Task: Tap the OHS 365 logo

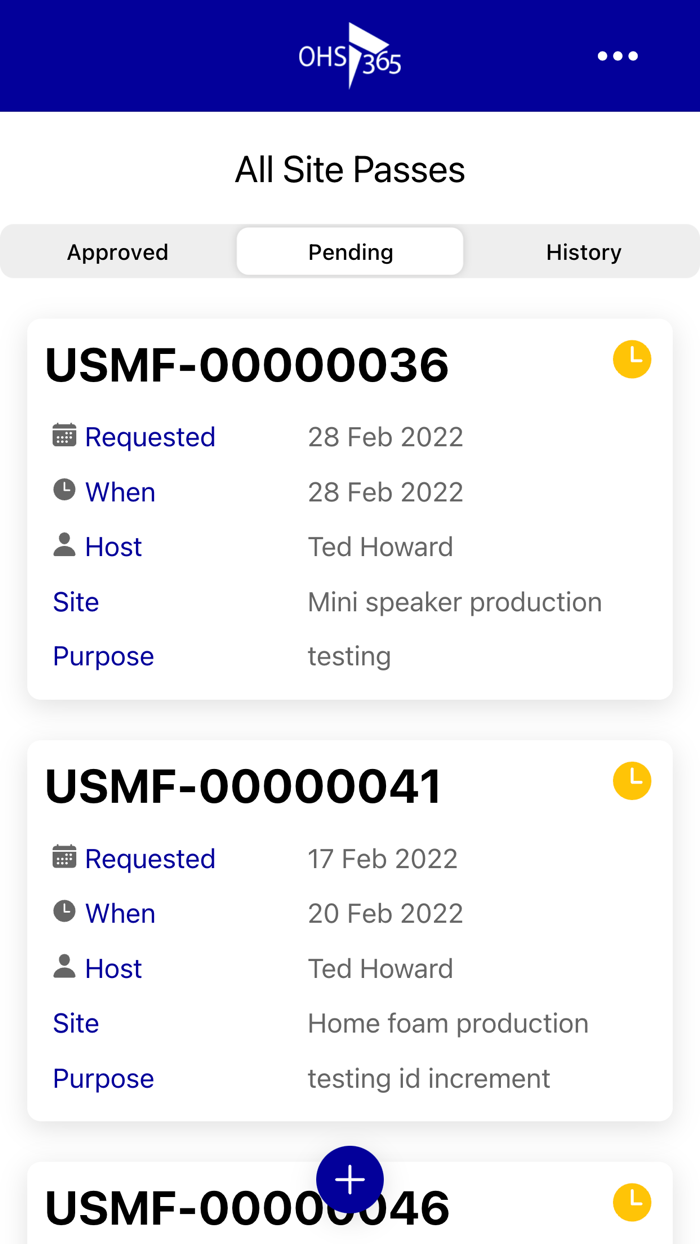Action: (x=350, y=56)
